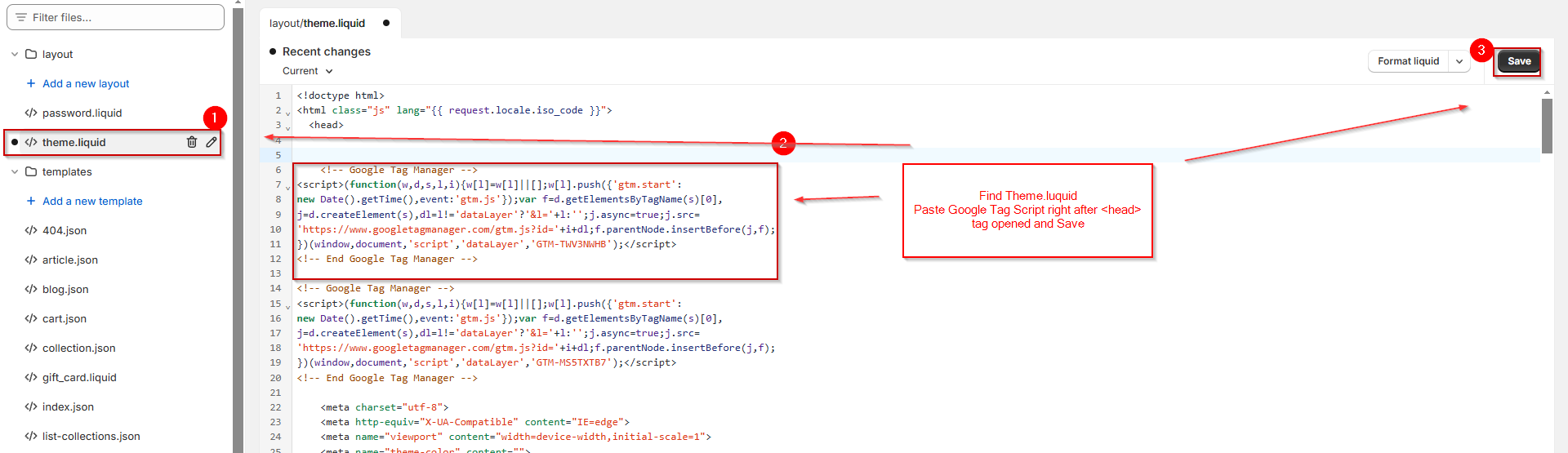
Task: Click the code icon next to password.liquid
Action: (x=31, y=113)
